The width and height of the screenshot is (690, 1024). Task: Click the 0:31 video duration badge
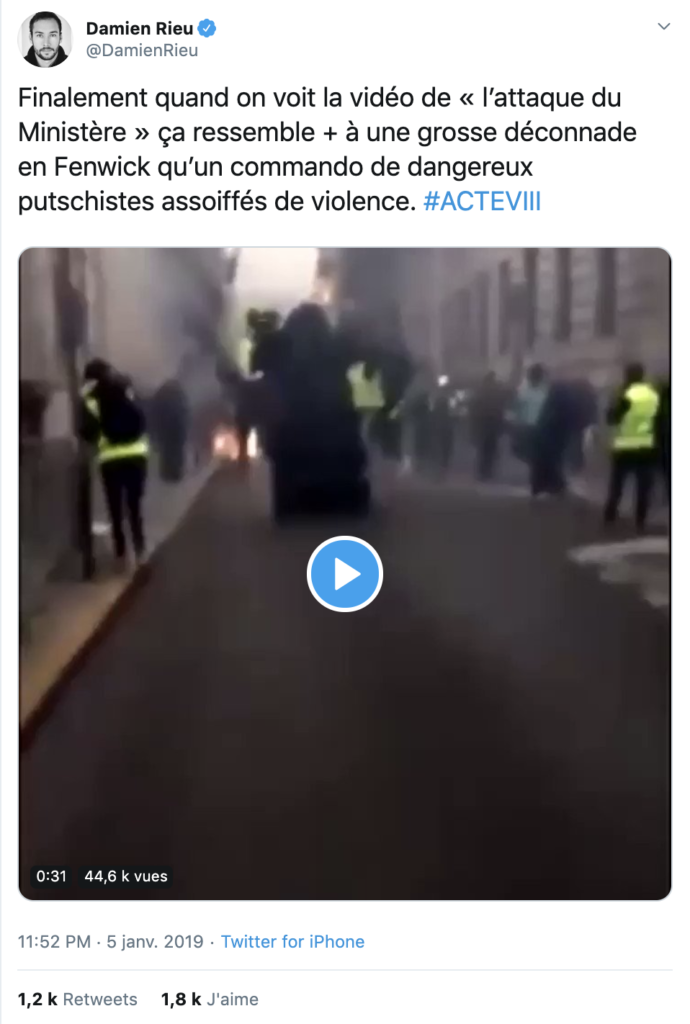(x=52, y=876)
